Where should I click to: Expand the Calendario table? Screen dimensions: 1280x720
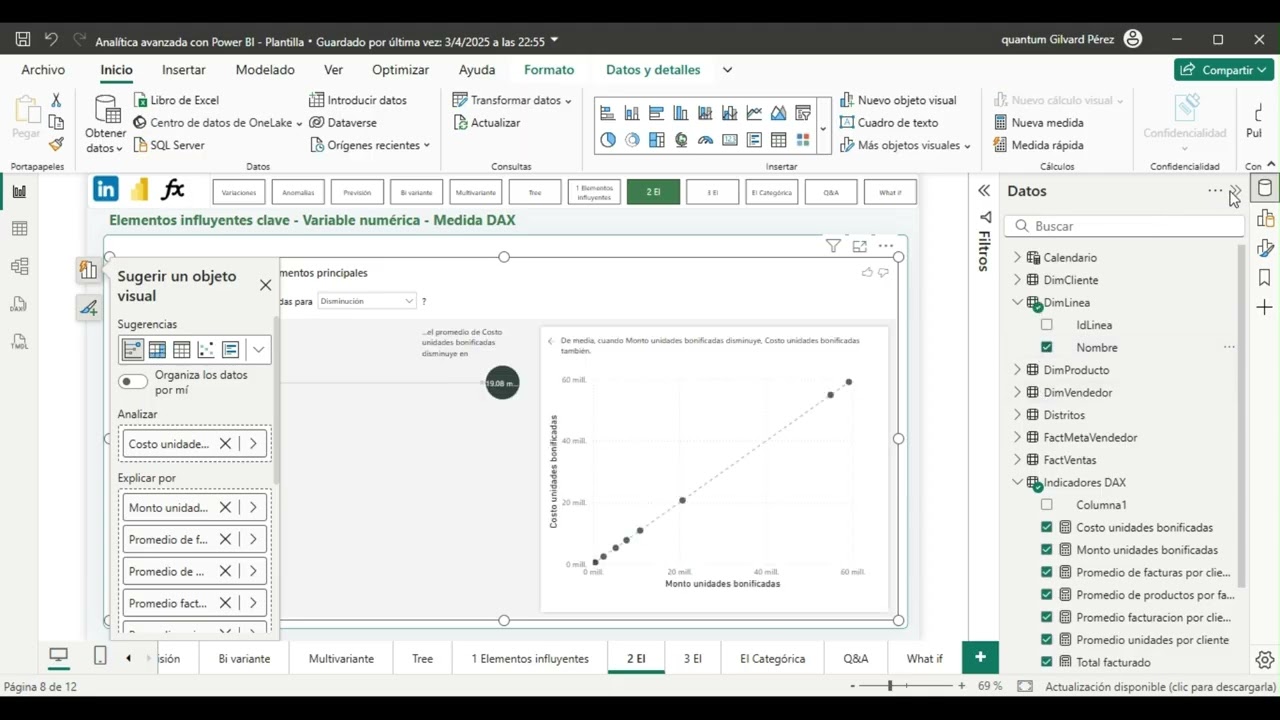[x=1018, y=258]
